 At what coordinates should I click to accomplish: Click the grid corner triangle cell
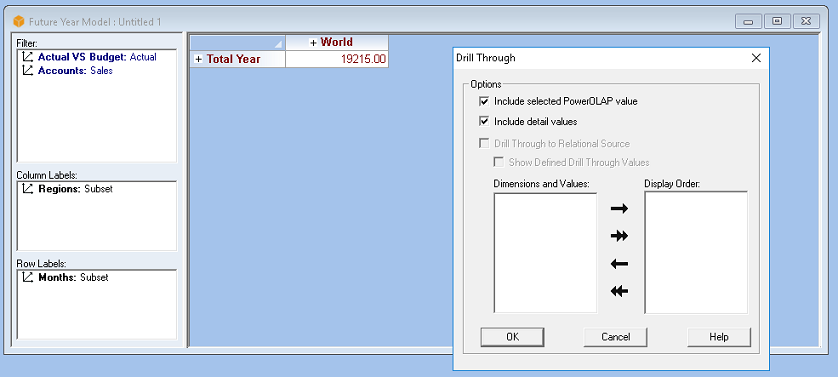coord(238,43)
